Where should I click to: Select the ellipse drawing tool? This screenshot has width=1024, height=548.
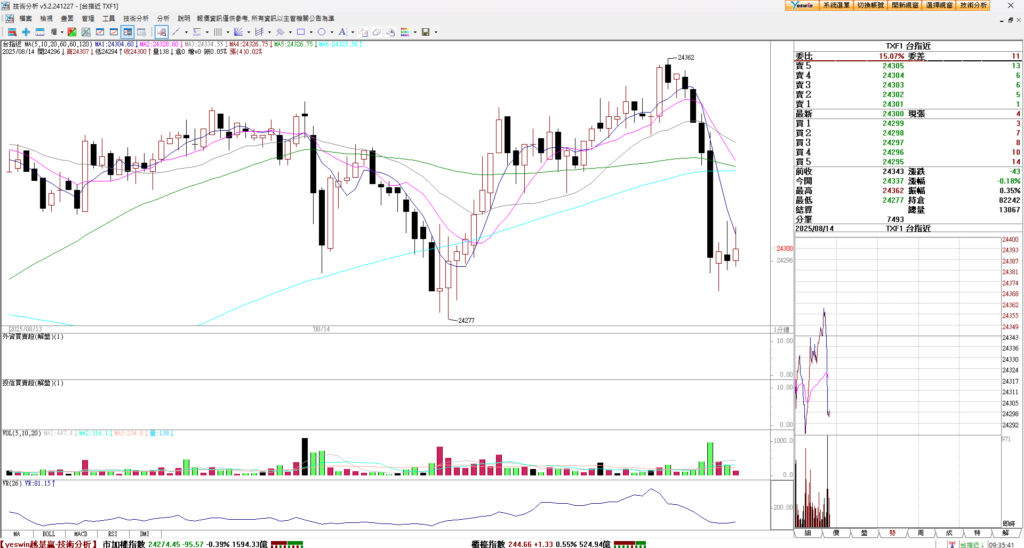pyautogui.click(x=321, y=32)
